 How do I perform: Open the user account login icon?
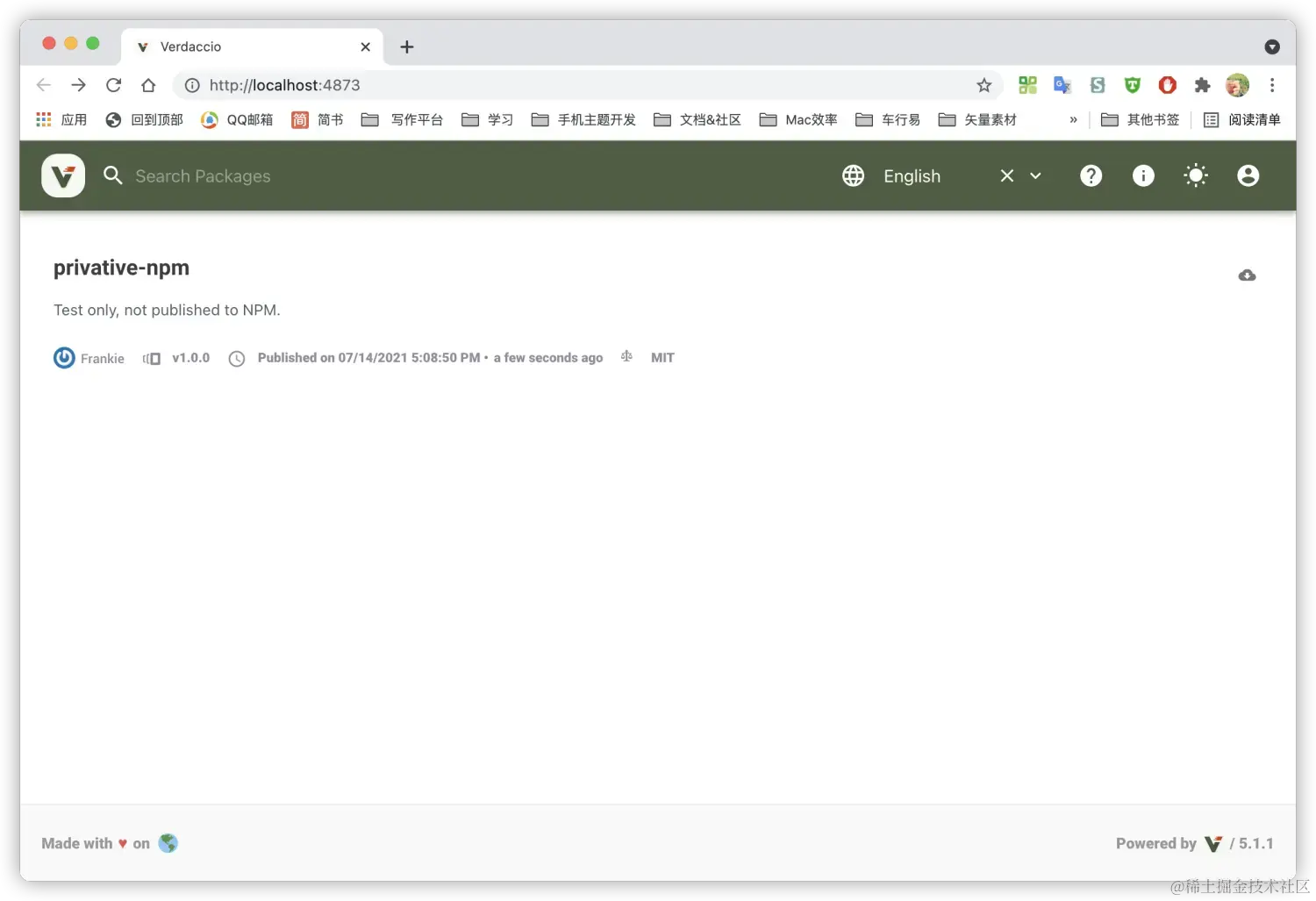[x=1248, y=175]
